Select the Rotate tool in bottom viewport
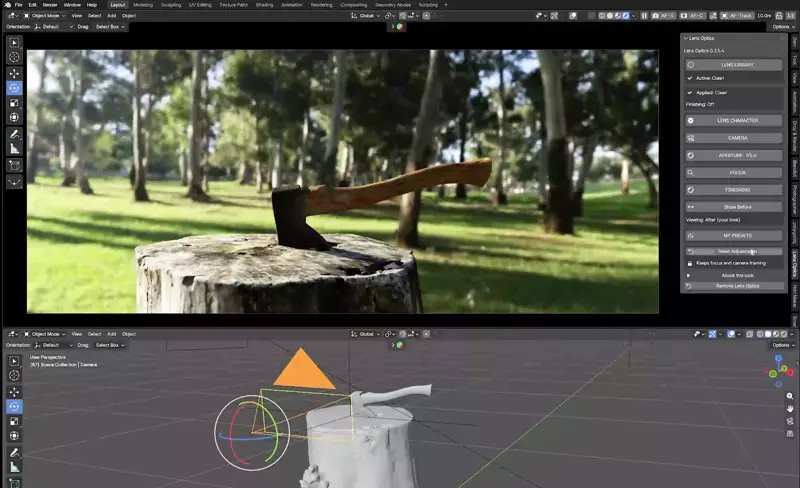 pyautogui.click(x=14, y=407)
